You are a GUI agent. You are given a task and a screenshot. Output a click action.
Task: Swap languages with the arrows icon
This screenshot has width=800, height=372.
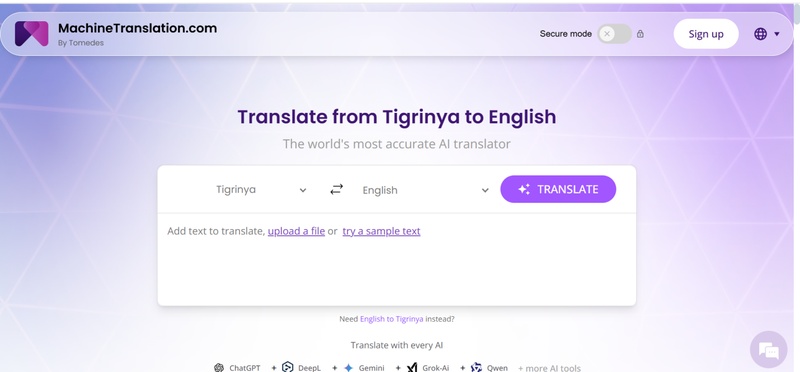[336, 190]
